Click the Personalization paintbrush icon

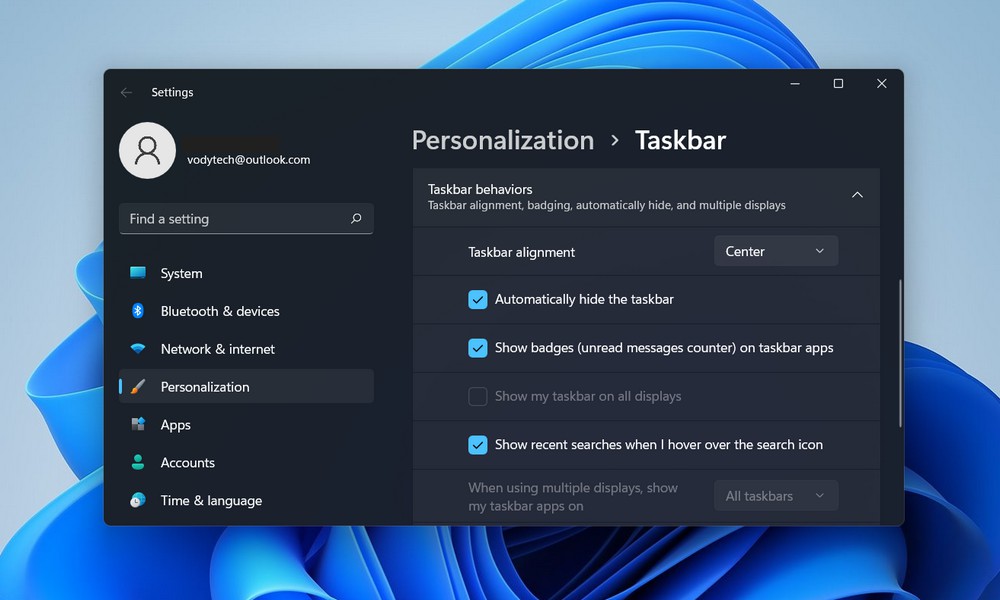coord(138,386)
